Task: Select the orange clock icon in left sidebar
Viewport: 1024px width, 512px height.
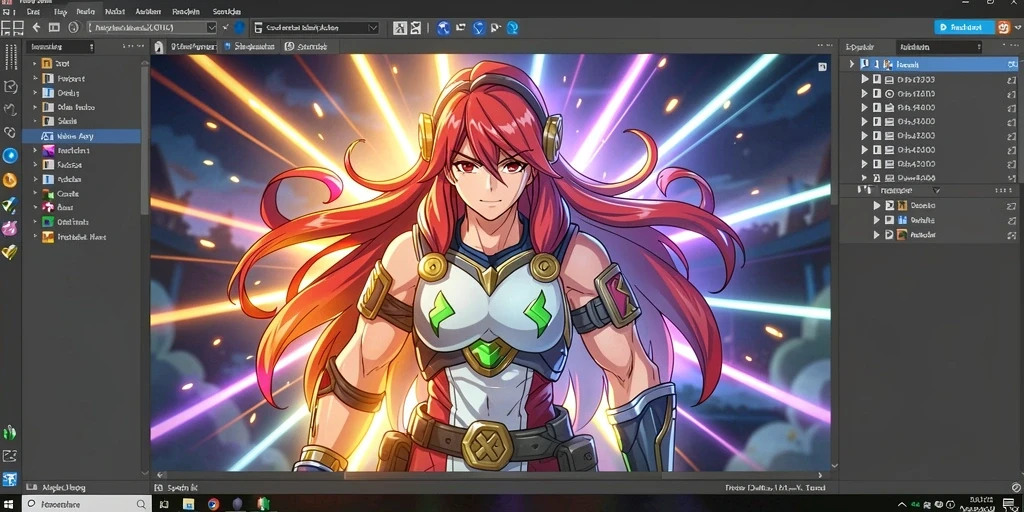Action: coord(10,180)
